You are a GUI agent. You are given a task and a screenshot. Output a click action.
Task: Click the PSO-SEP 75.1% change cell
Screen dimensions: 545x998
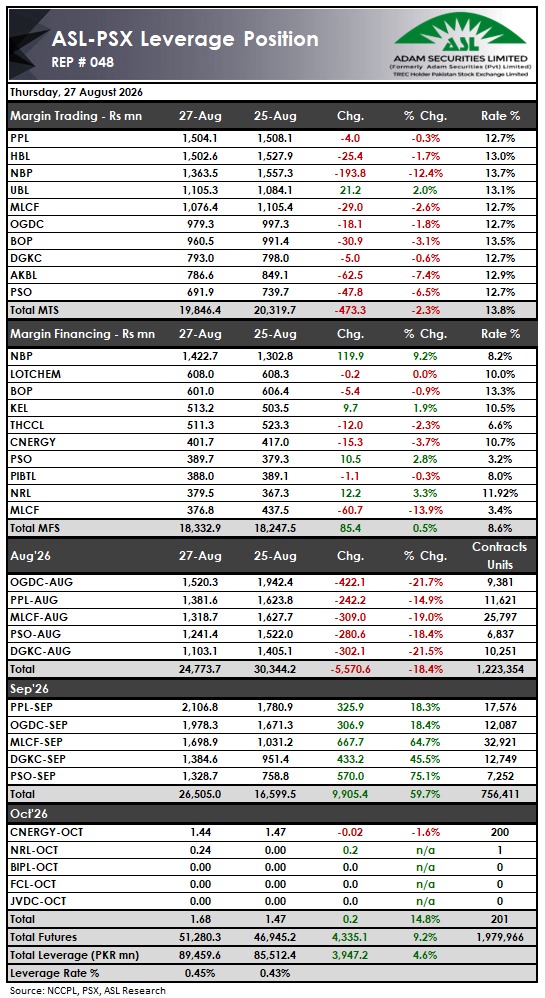tap(425, 777)
